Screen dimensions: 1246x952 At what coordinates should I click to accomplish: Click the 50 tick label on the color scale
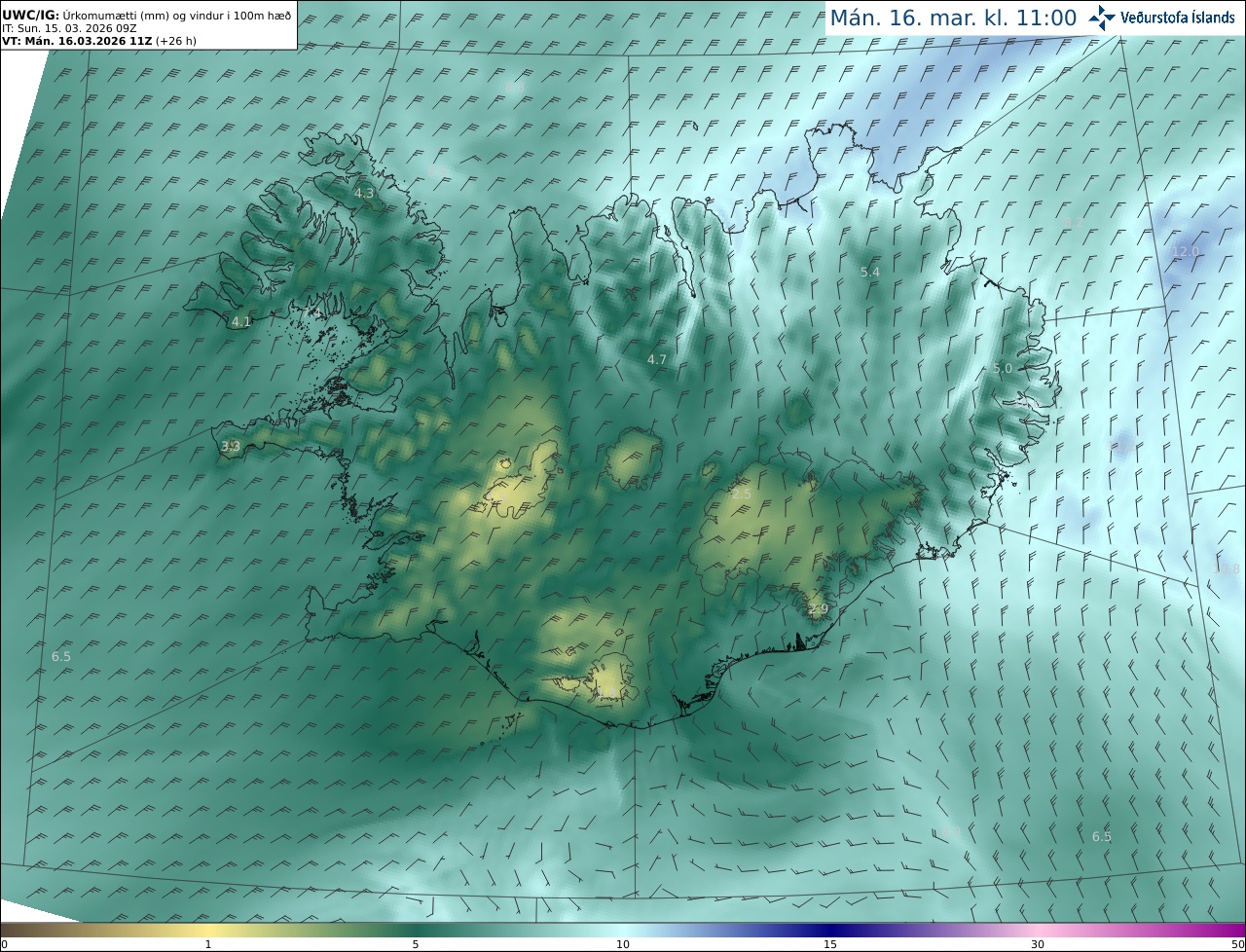coord(1237,944)
